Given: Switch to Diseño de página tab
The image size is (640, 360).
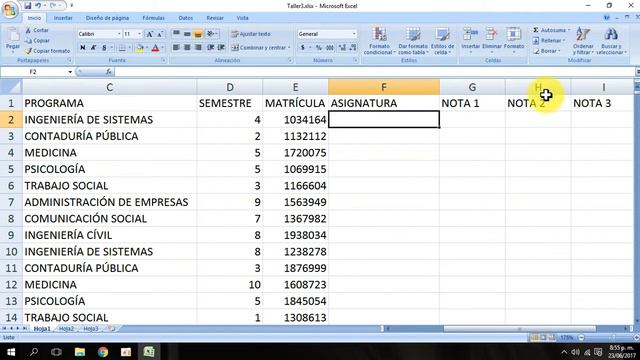Looking at the screenshot, I should (107, 18).
